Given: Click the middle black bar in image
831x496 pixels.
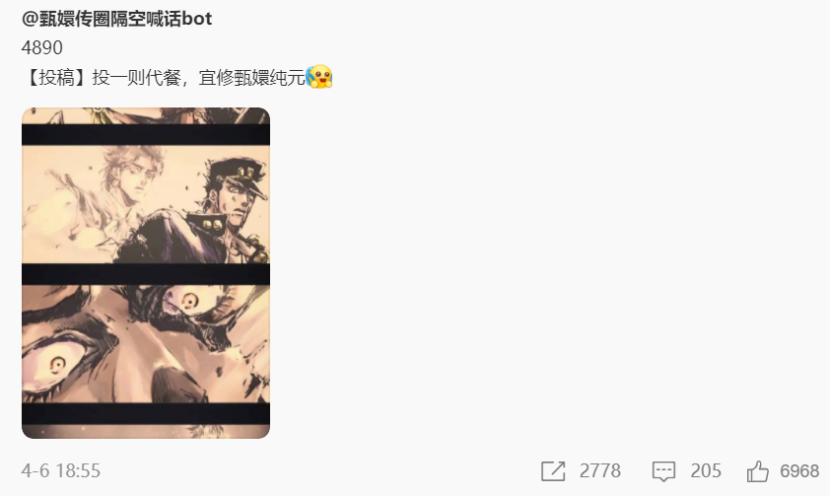Looking at the screenshot, I should pyautogui.click(x=146, y=274).
